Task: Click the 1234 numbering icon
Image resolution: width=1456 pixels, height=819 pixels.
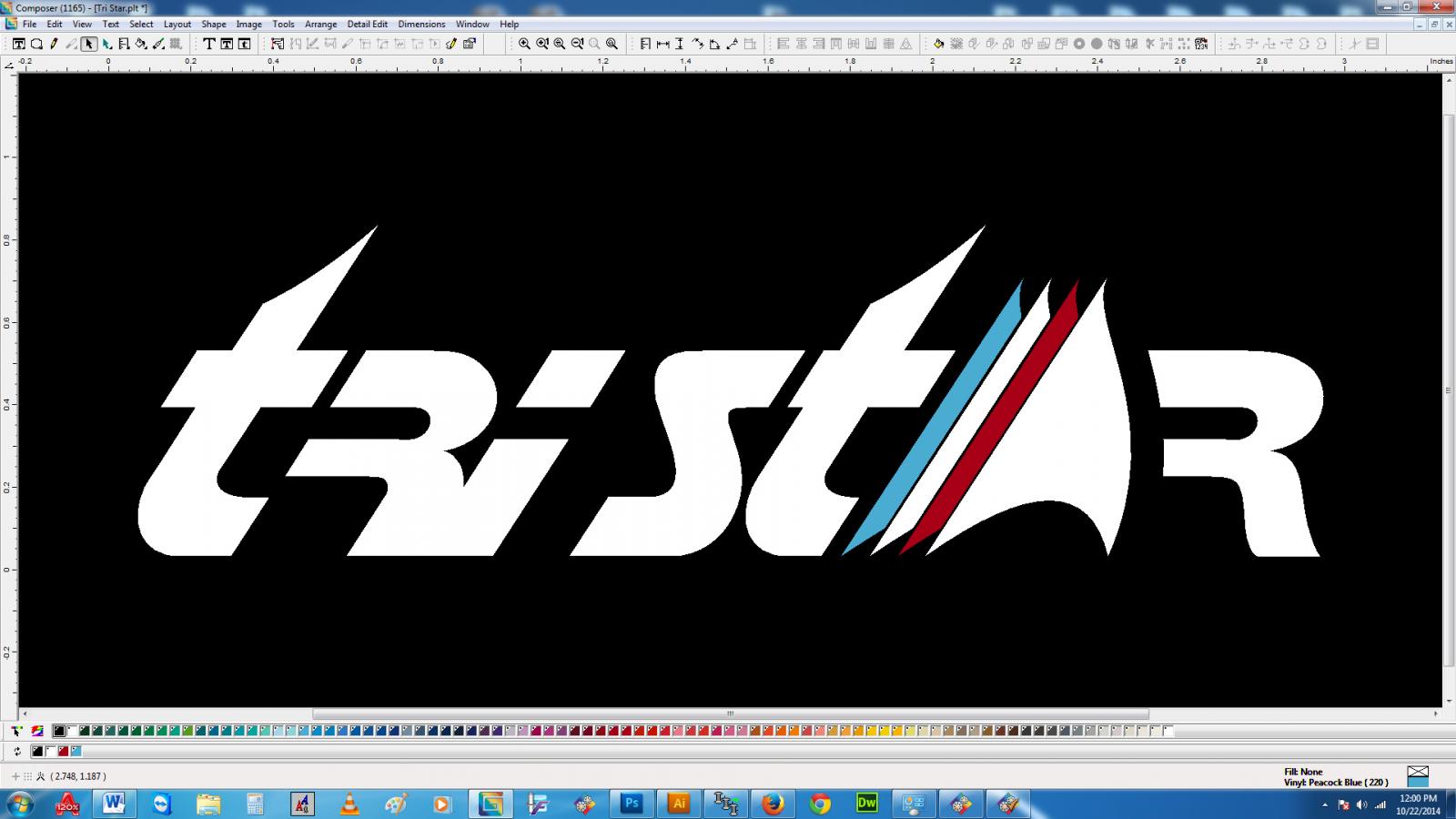Action: click(x=1201, y=44)
